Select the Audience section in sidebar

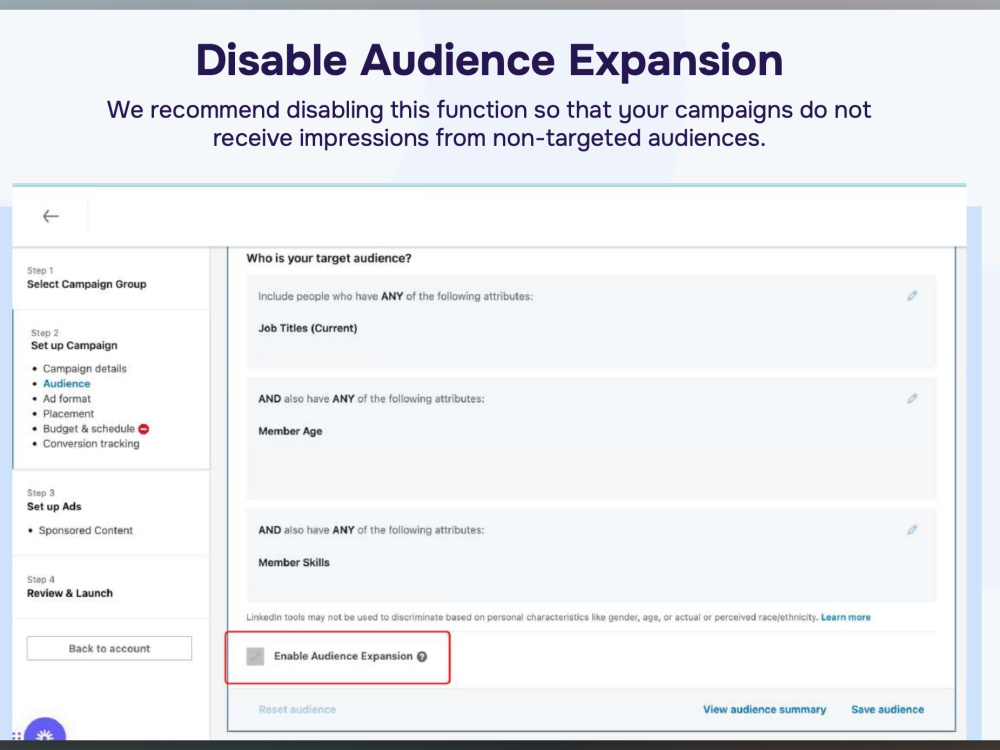coord(66,384)
